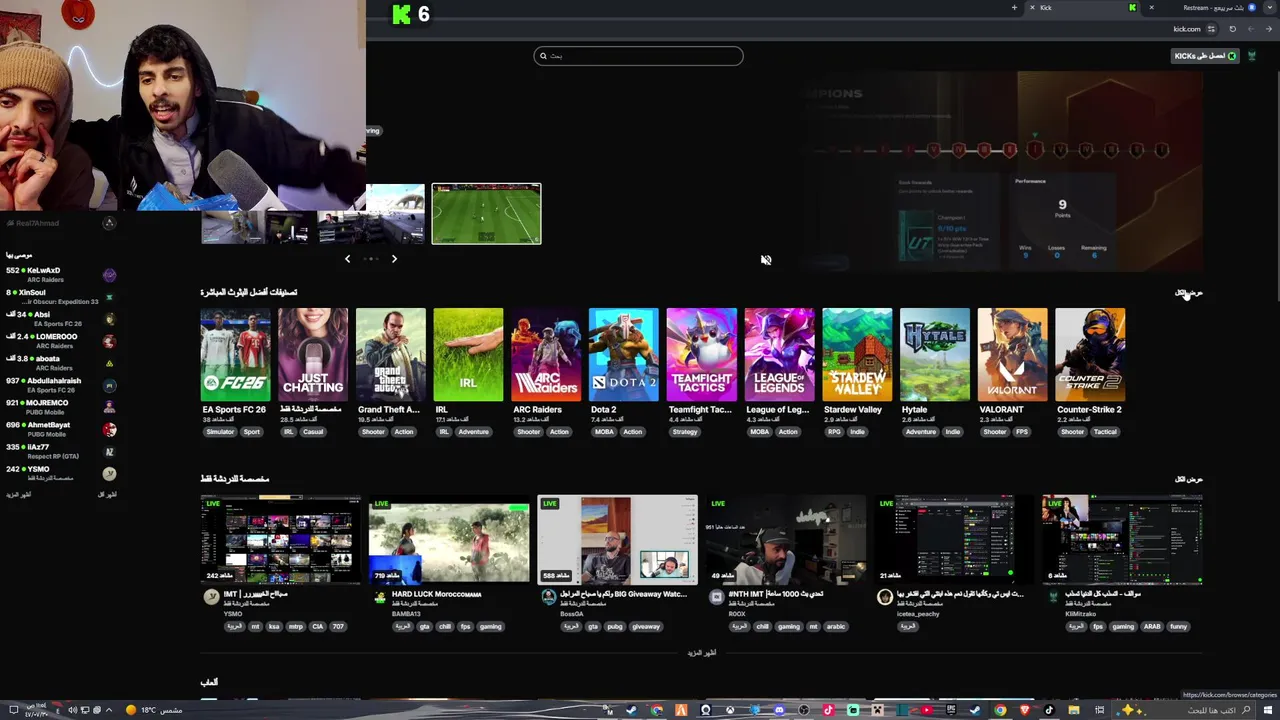This screenshot has height=720, width=1280.
Task: Open the Grand Theft Auto V category cover
Action: (391, 354)
